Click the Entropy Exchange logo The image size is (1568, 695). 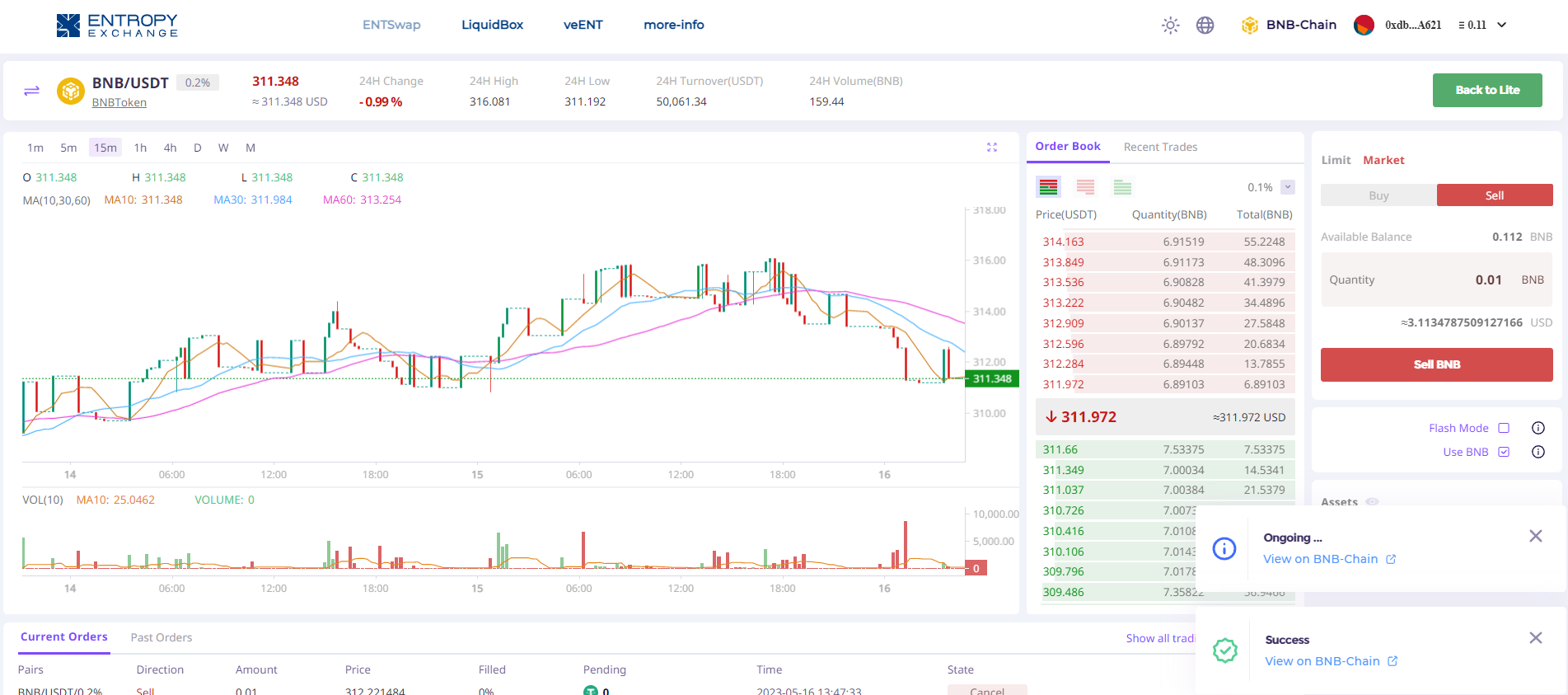tap(117, 26)
